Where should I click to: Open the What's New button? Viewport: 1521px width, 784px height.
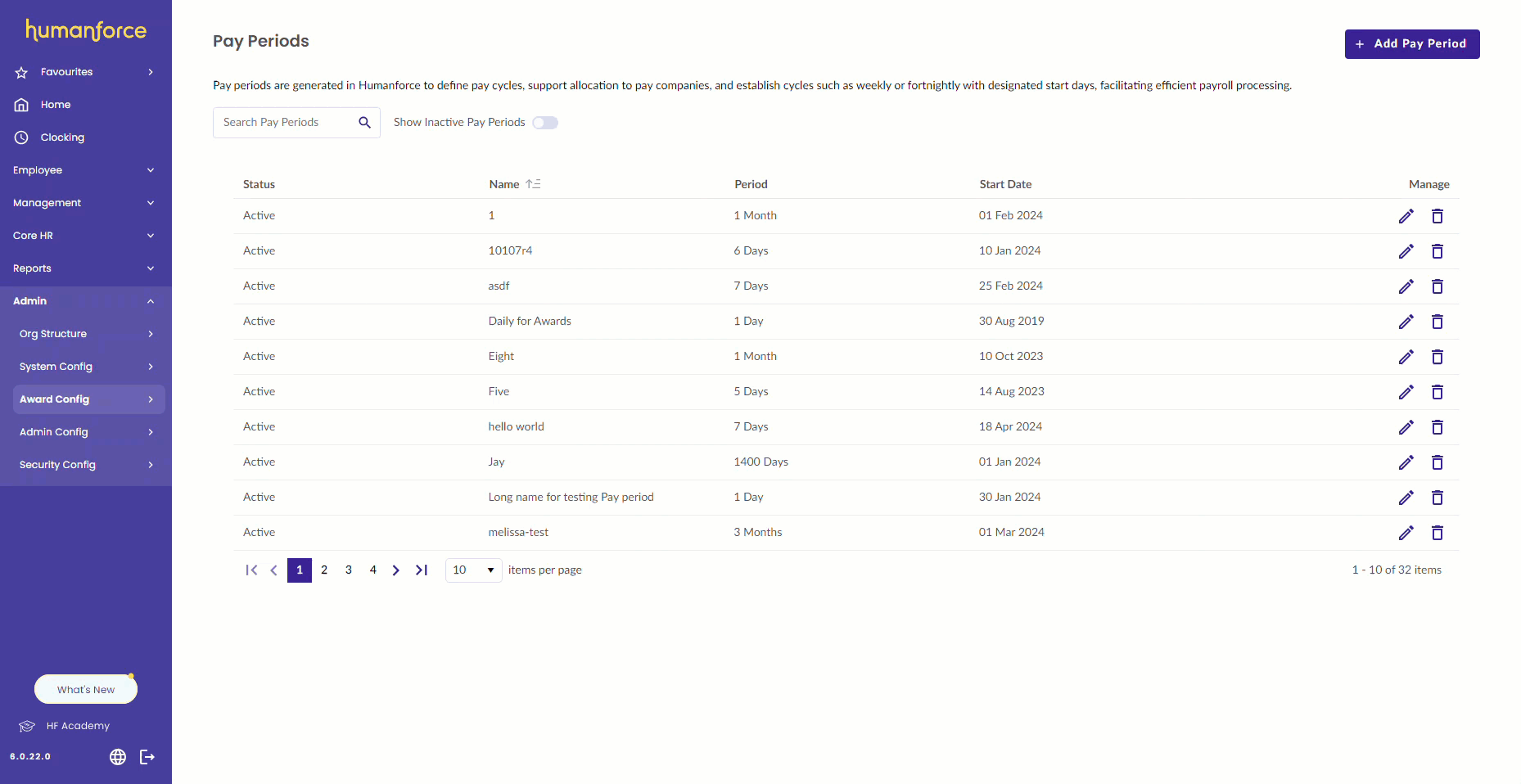click(86, 689)
